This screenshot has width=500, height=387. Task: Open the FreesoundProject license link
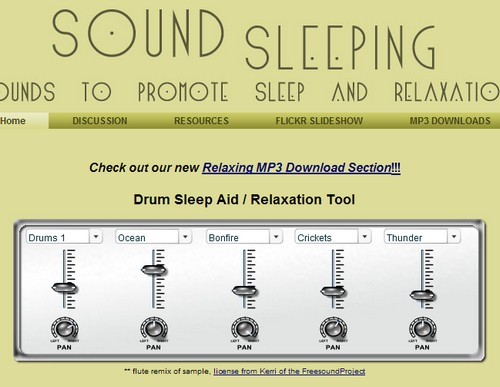289,371
